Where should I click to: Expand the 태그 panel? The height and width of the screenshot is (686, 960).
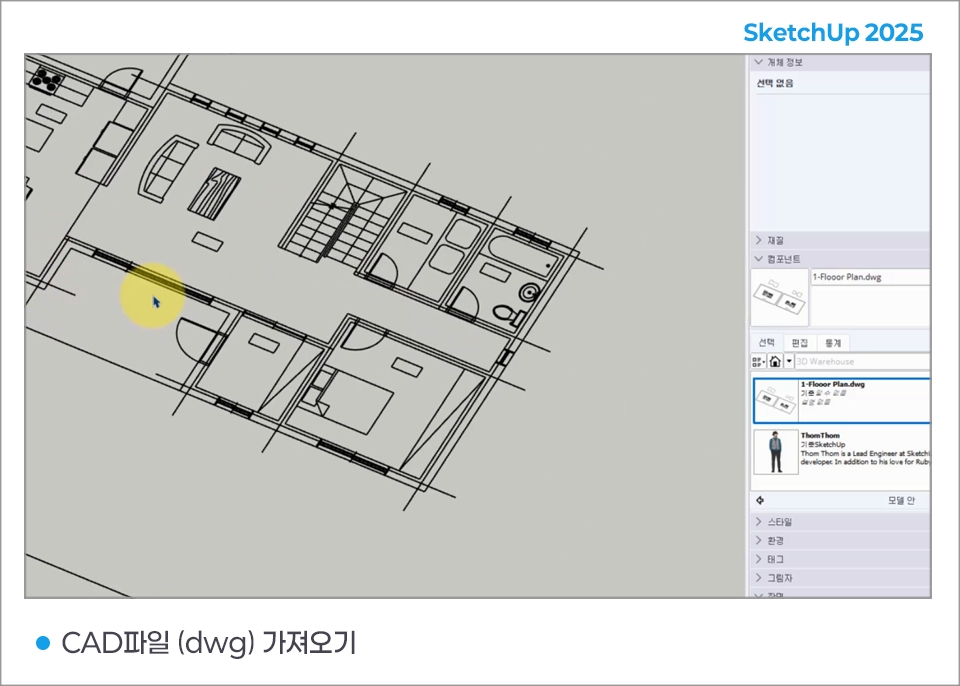point(839,559)
